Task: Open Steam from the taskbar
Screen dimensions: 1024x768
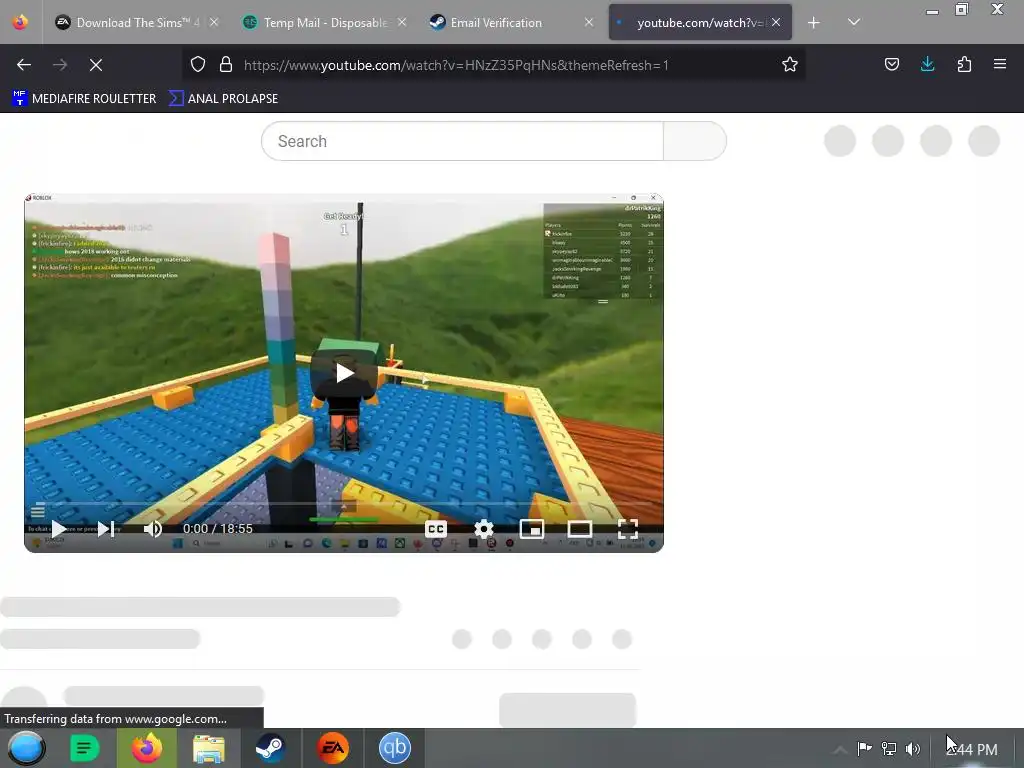Action: 270,748
